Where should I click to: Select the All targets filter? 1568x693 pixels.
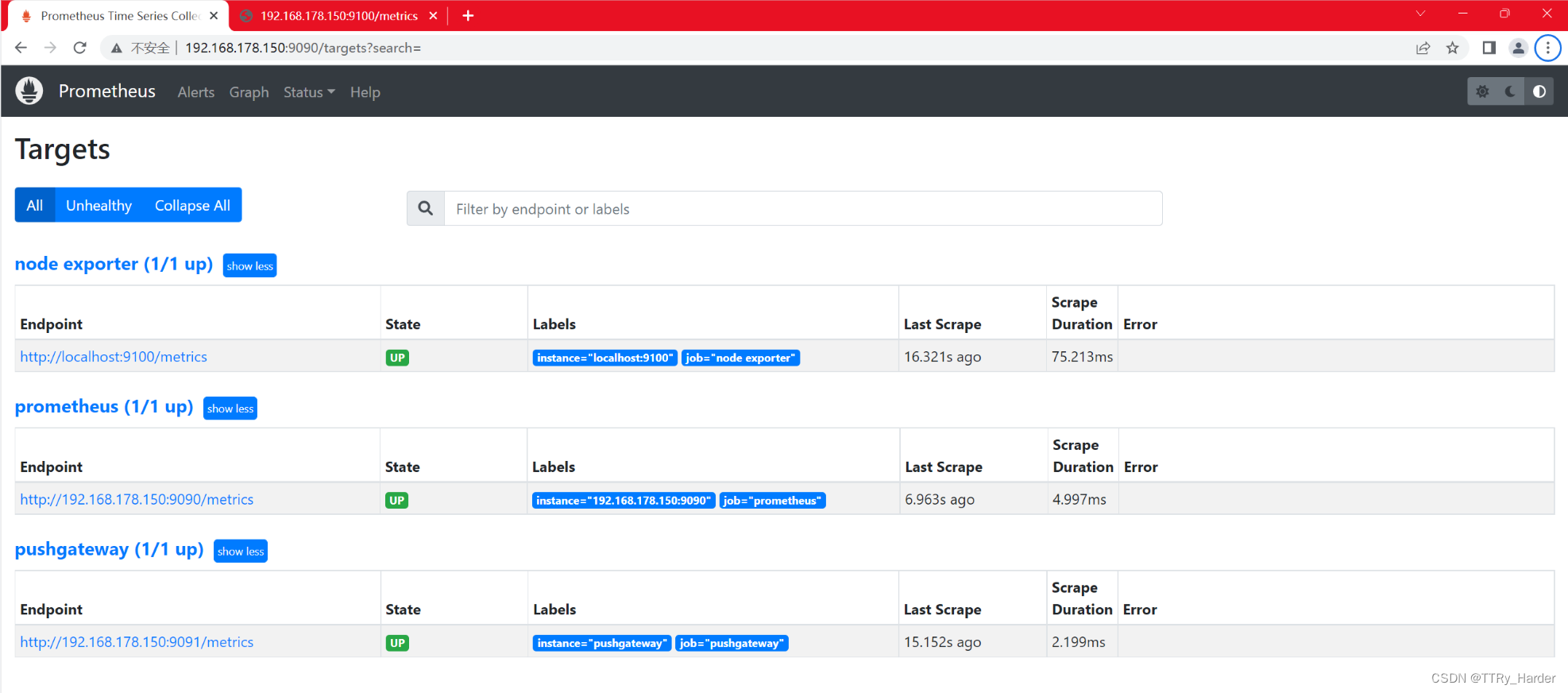[35, 205]
